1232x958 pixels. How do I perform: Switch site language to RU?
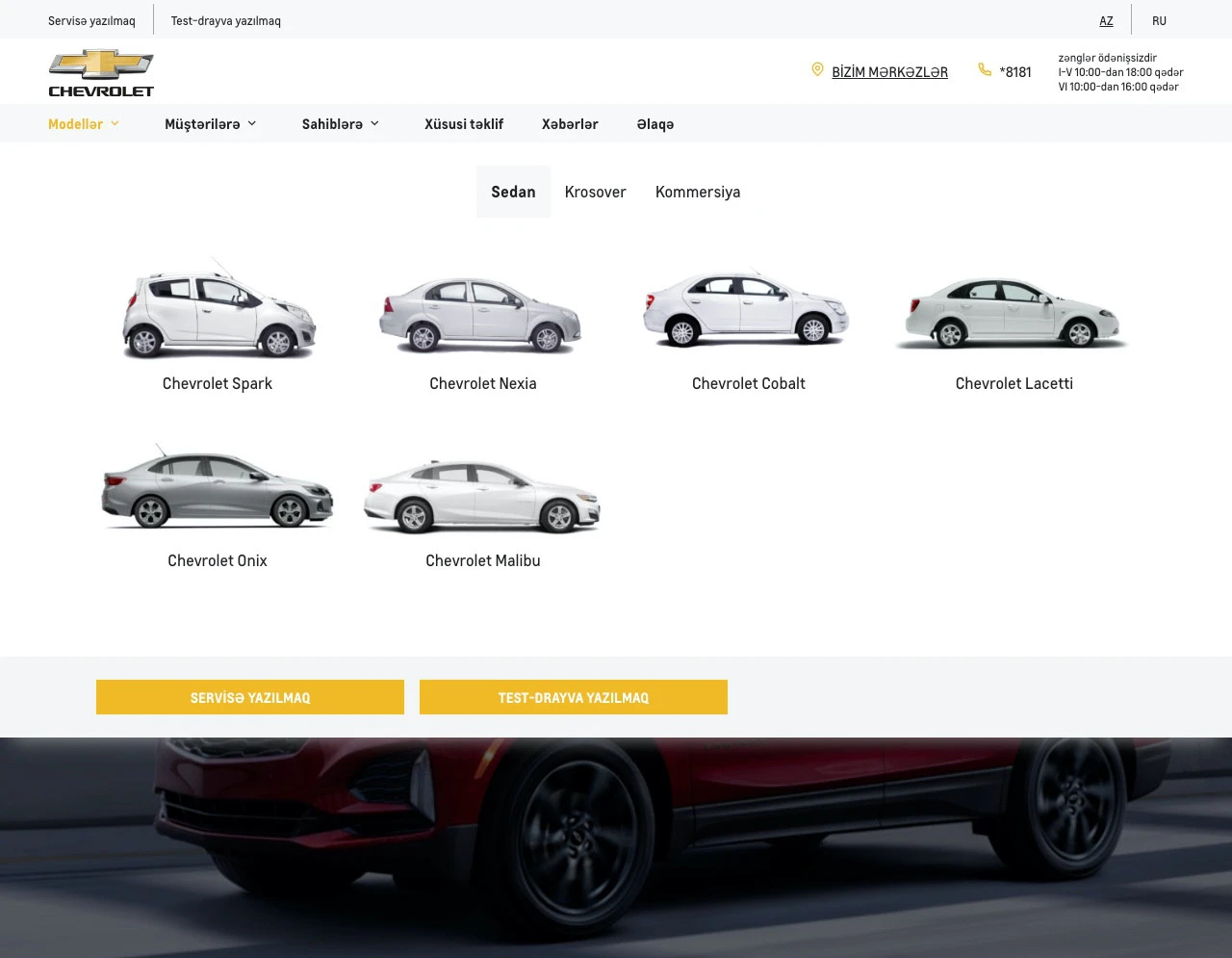(1159, 20)
